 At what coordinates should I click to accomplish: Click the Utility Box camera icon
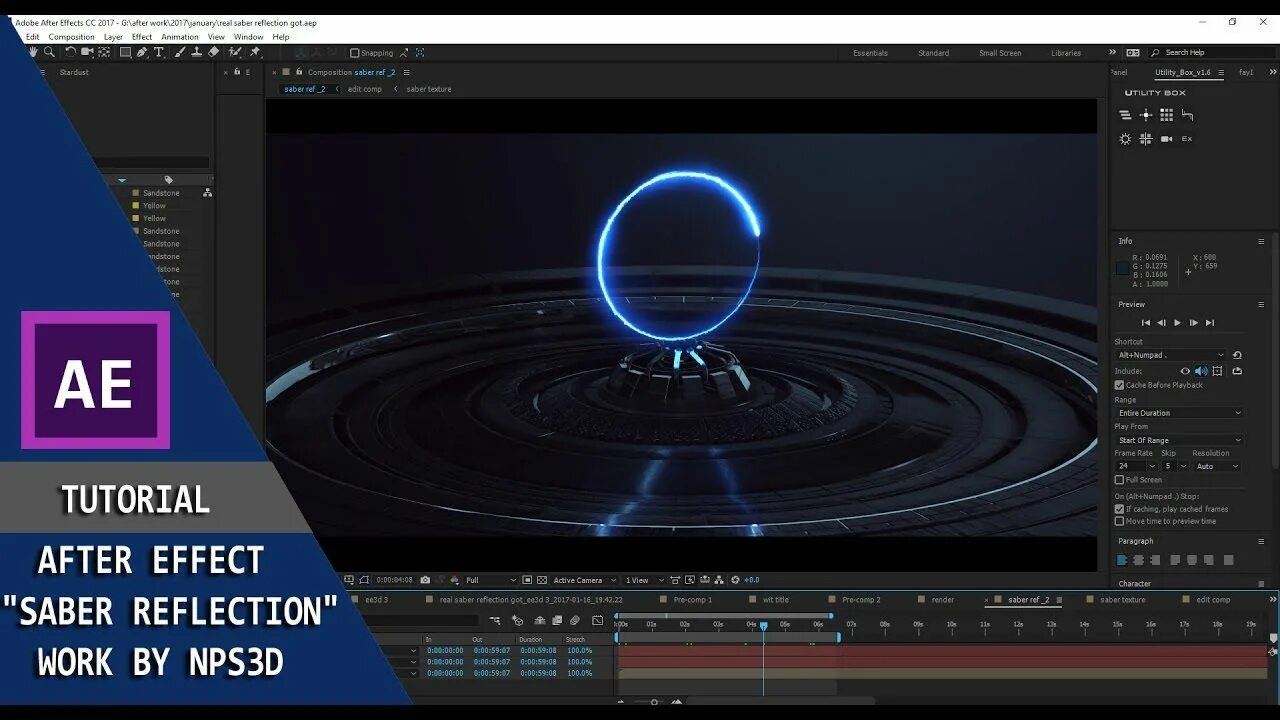(x=1166, y=139)
